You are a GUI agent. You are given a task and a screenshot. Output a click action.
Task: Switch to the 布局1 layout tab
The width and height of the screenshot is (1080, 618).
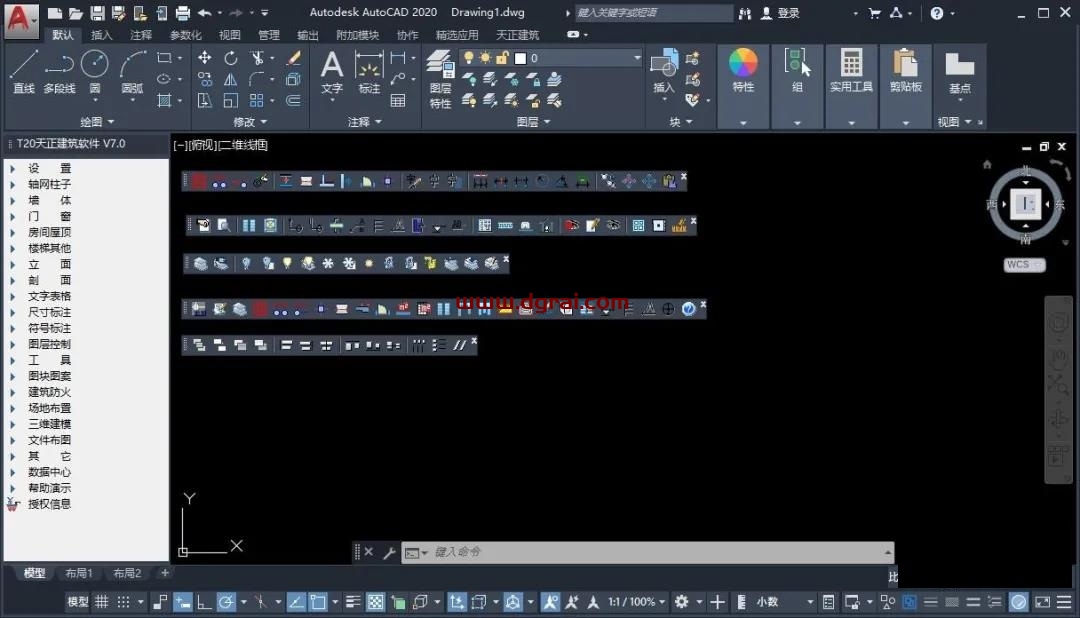coord(79,573)
